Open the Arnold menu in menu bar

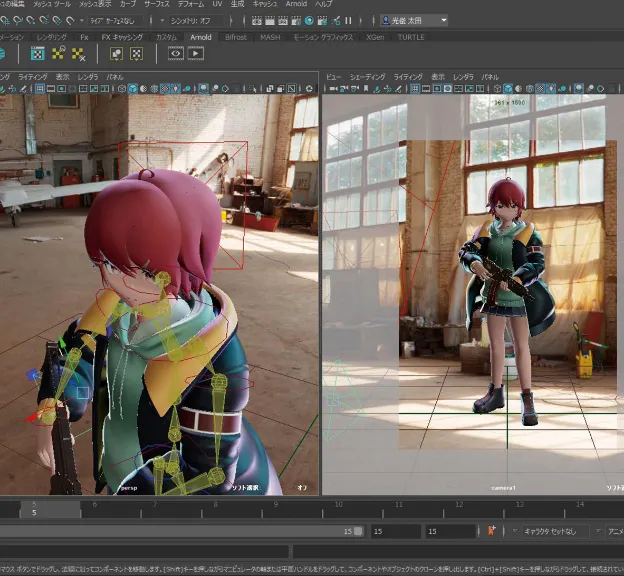tap(296, 4)
